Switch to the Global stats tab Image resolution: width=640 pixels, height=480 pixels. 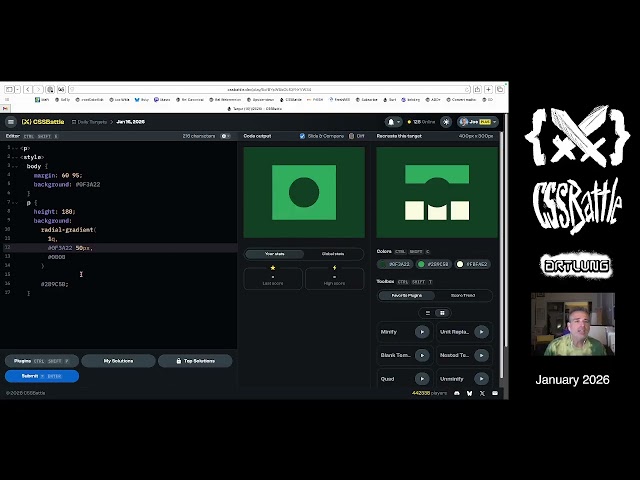click(x=333, y=254)
